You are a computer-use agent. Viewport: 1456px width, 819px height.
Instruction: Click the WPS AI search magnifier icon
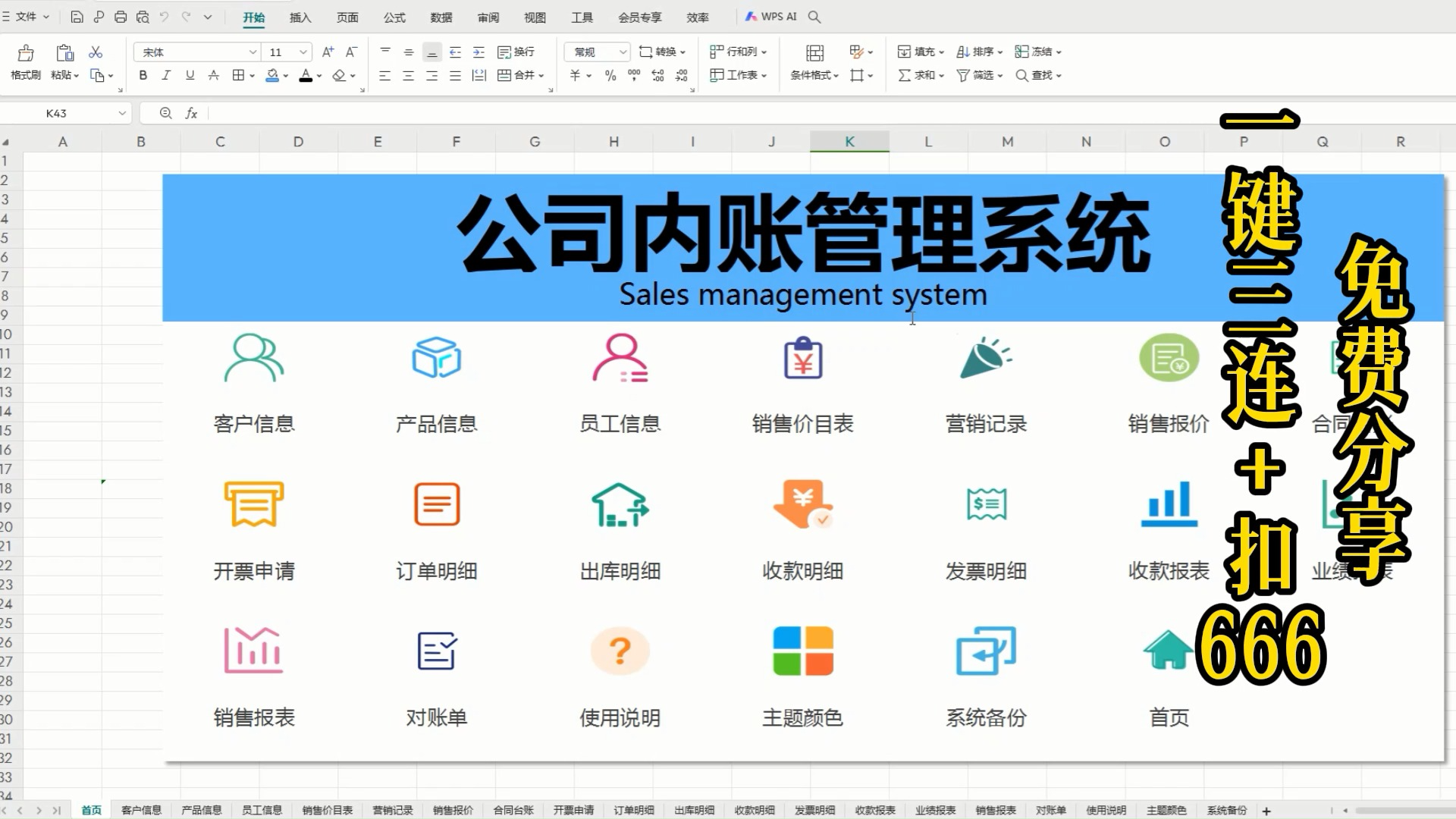[x=814, y=17]
